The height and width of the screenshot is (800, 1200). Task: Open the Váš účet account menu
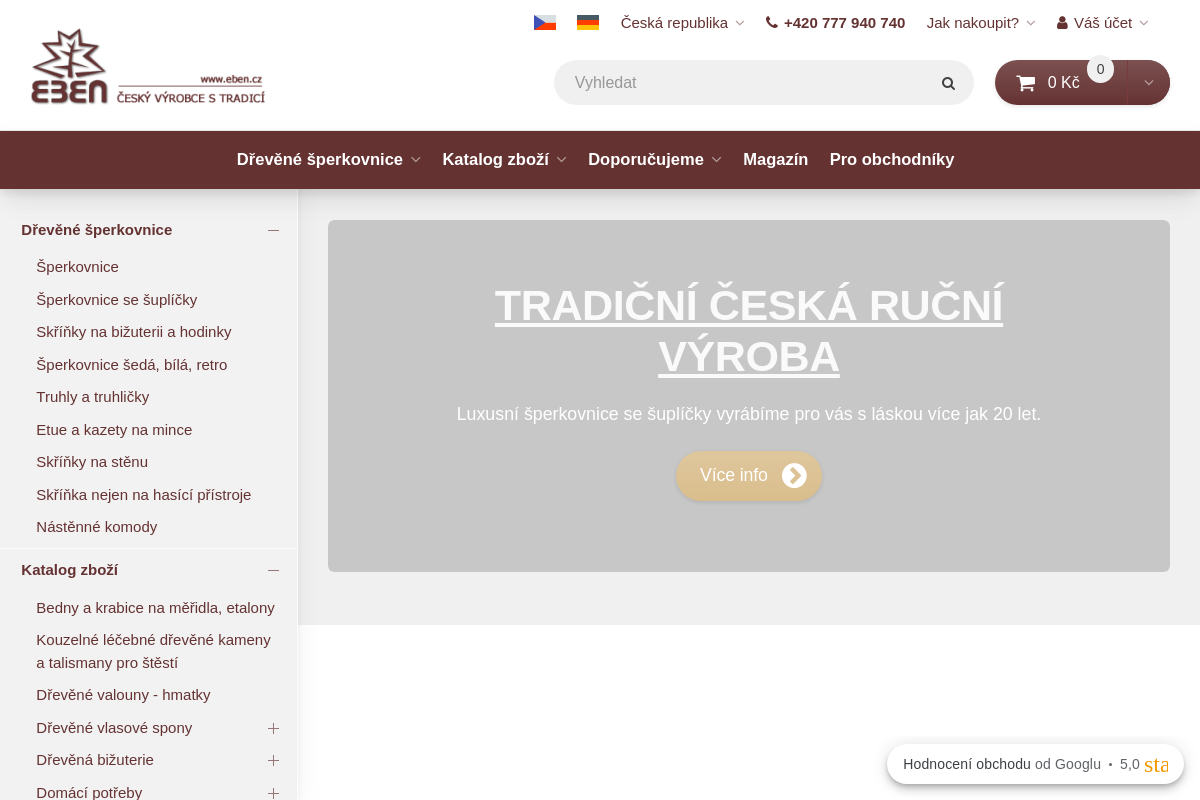click(1102, 23)
